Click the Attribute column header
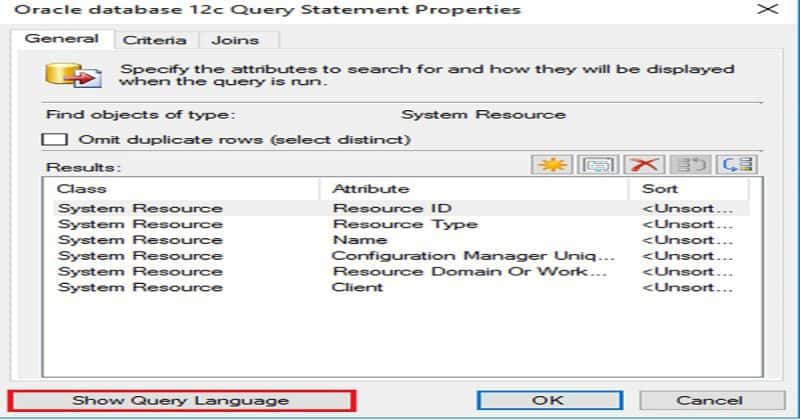Viewport: 800px width, 420px height. point(475,188)
